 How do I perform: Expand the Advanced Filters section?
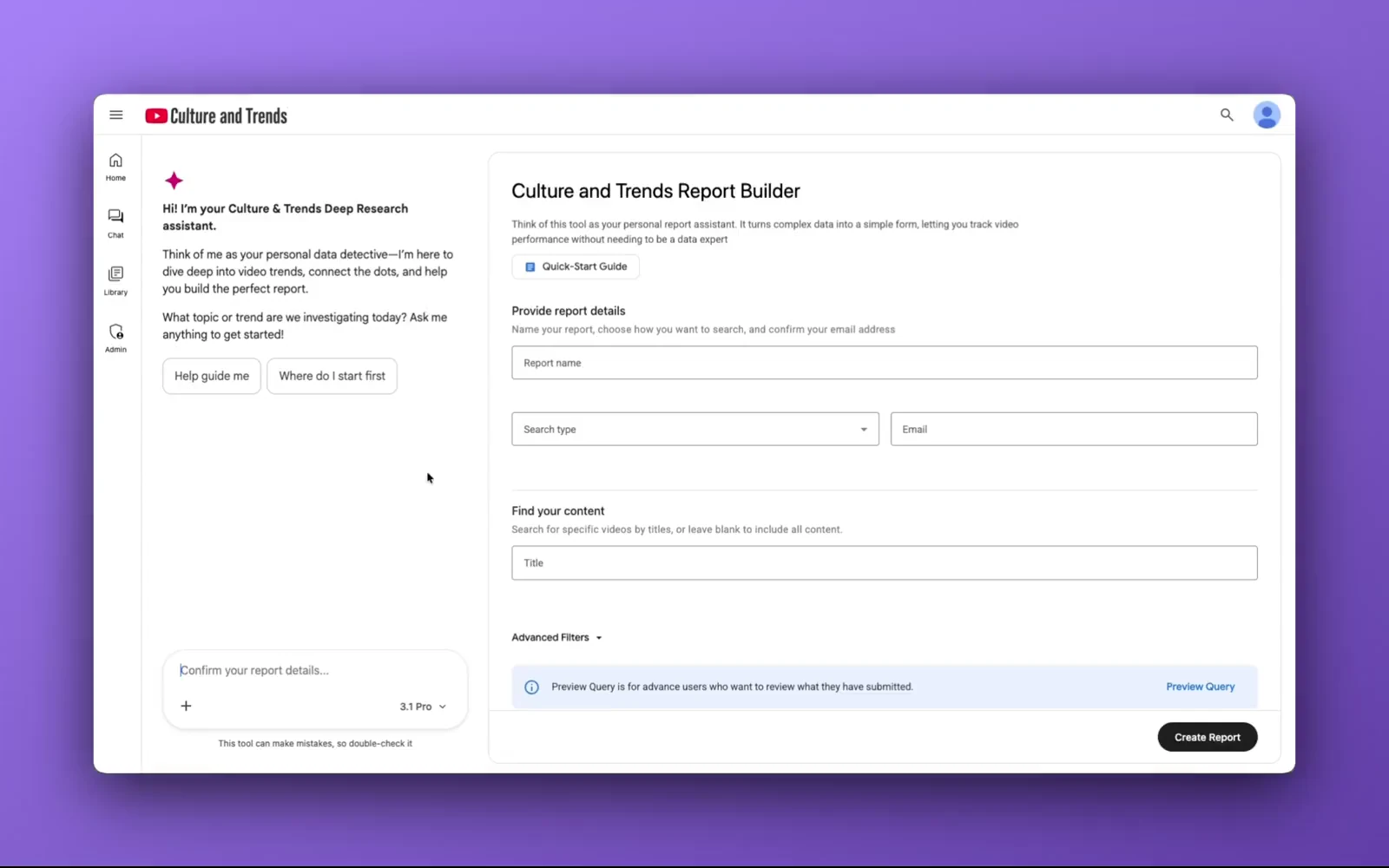pos(556,637)
